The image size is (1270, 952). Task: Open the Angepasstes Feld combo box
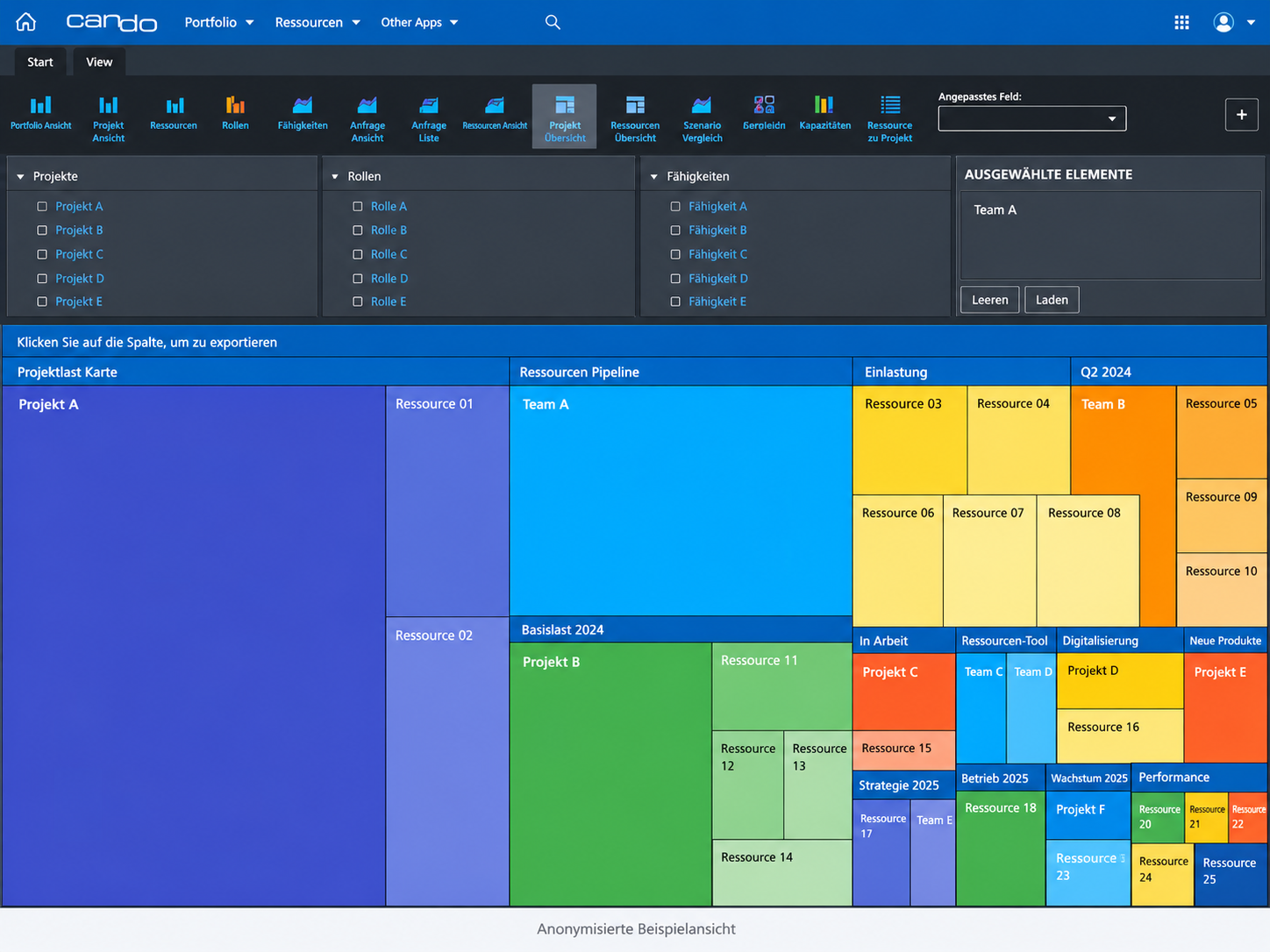coord(1032,118)
